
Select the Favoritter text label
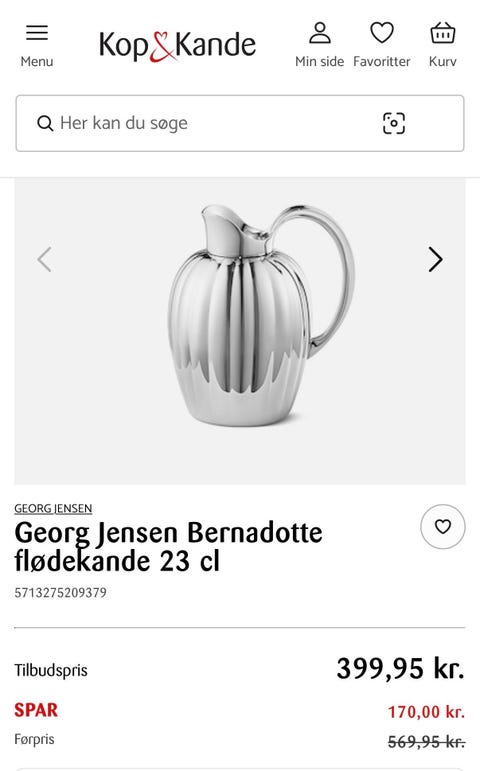tap(382, 61)
